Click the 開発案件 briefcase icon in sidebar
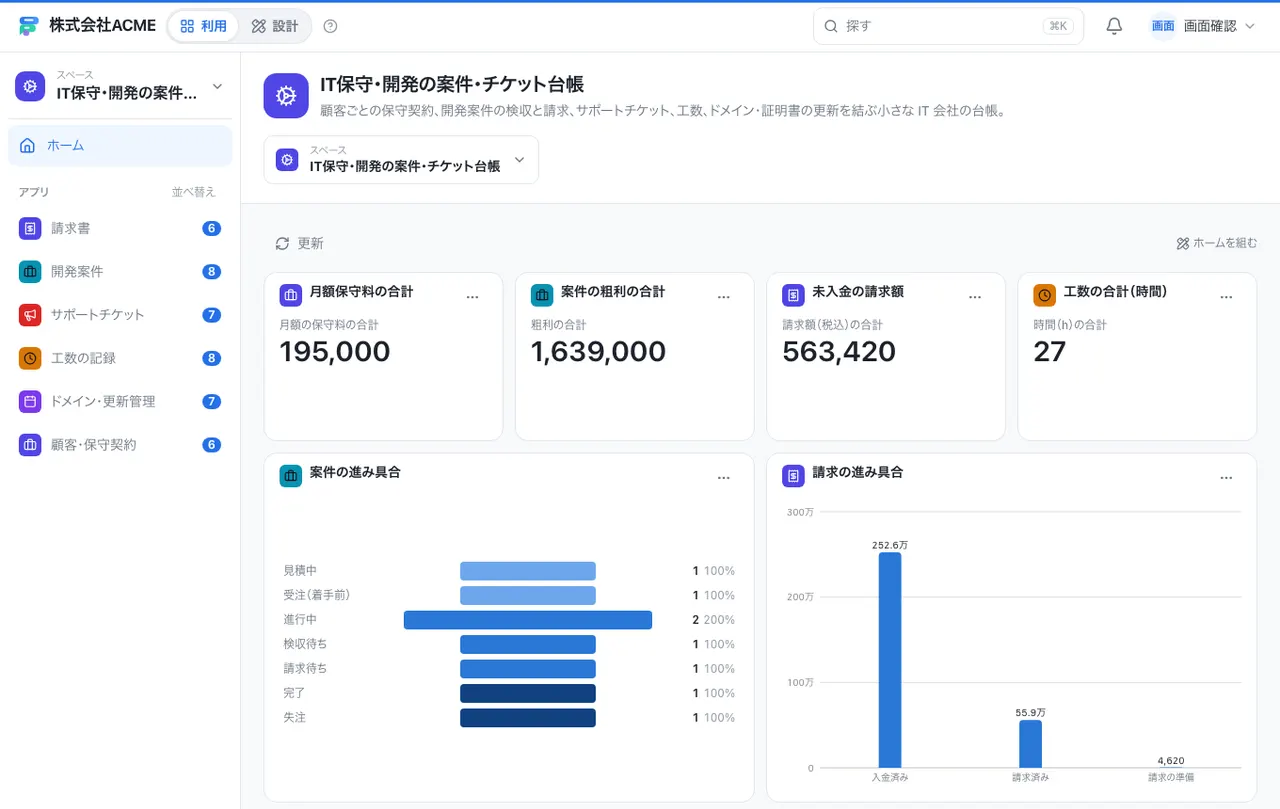The height and width of the screenshot is (809, 1280). tap(30, 271)
